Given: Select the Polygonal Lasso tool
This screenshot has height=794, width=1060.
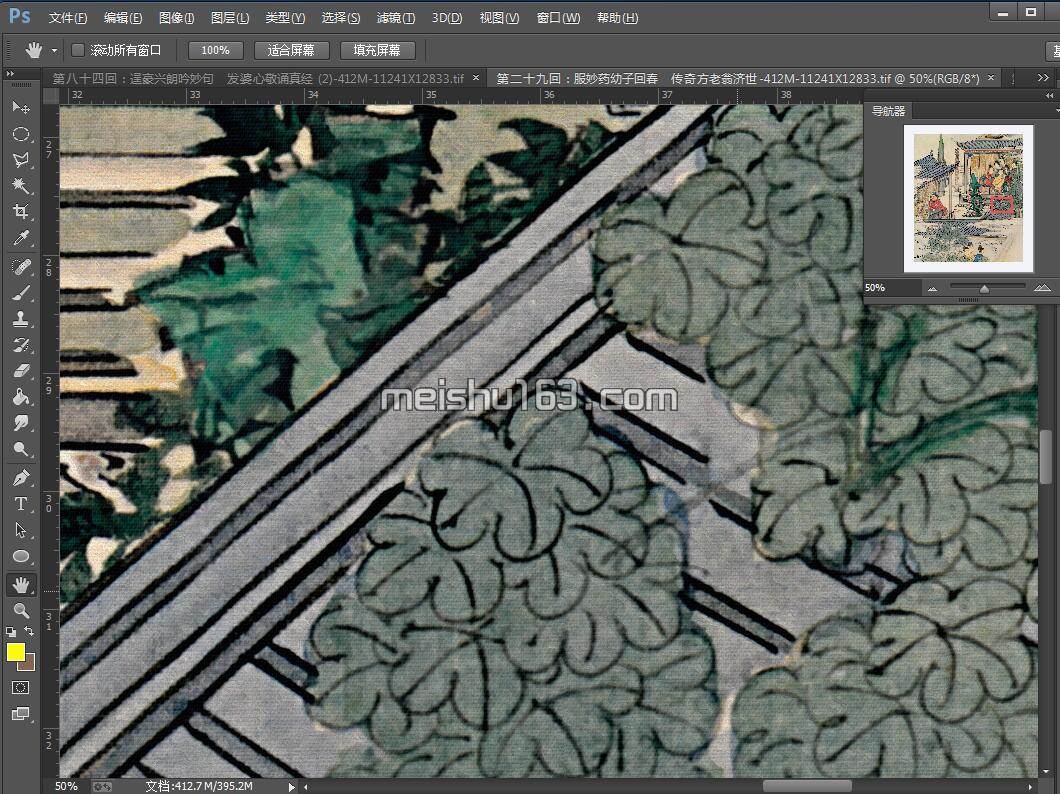Looking at the screenshot, I should pos(21,159).
